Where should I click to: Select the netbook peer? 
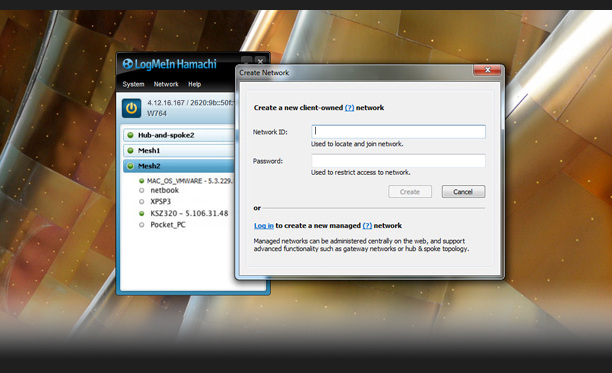point(164,190)
